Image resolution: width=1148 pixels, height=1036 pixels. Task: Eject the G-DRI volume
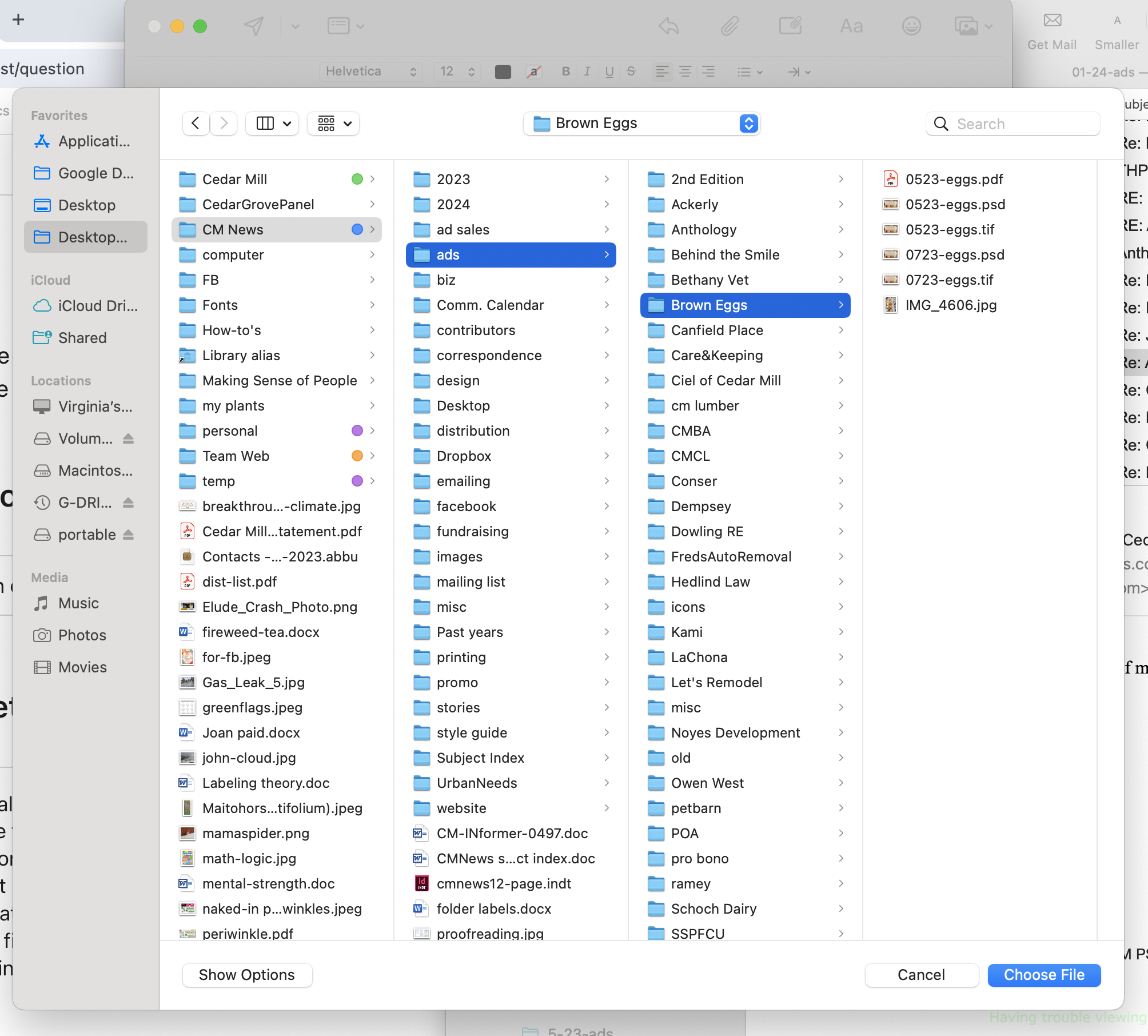click(x=128, y=503)
